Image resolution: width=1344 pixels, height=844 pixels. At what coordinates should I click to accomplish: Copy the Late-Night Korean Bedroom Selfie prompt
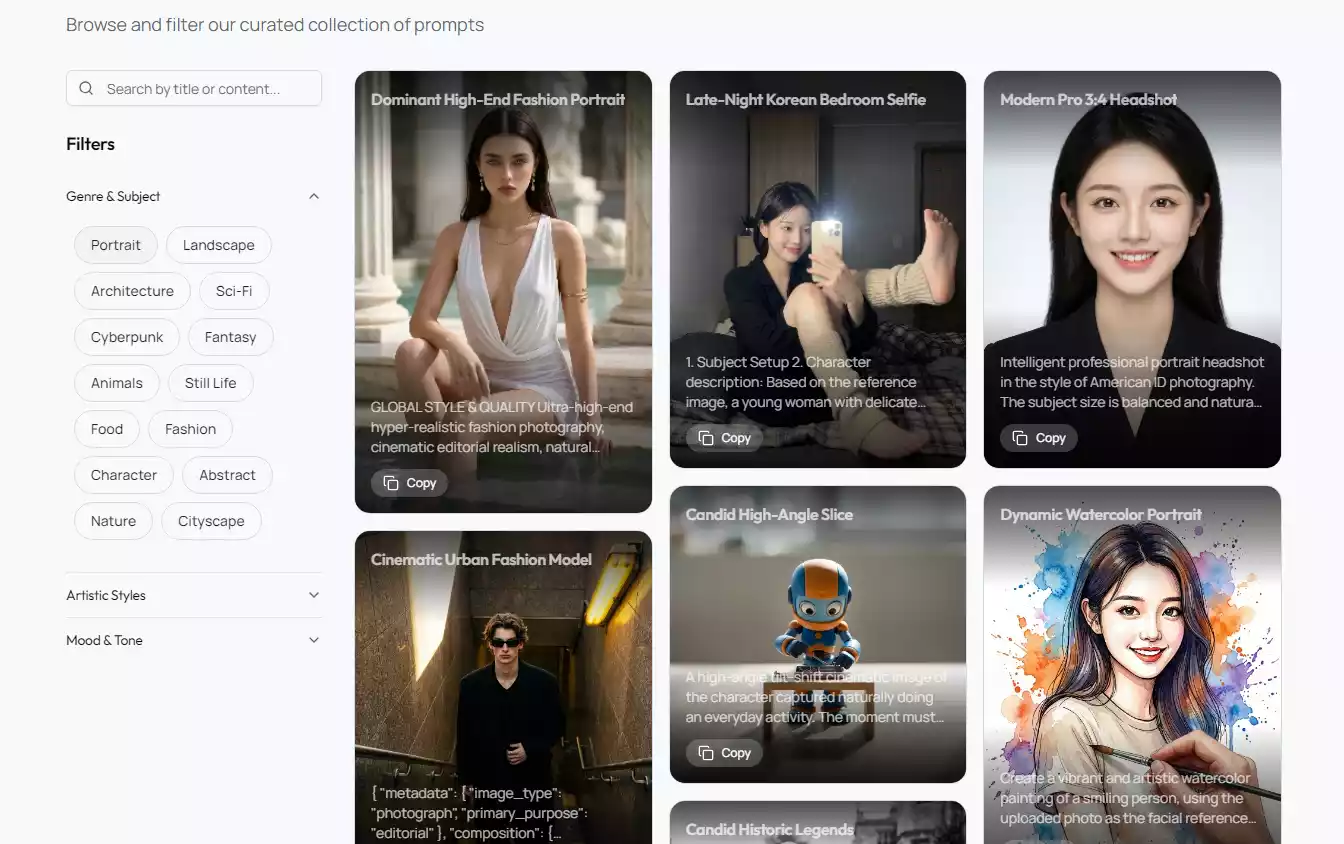click(x=725, y=438)
